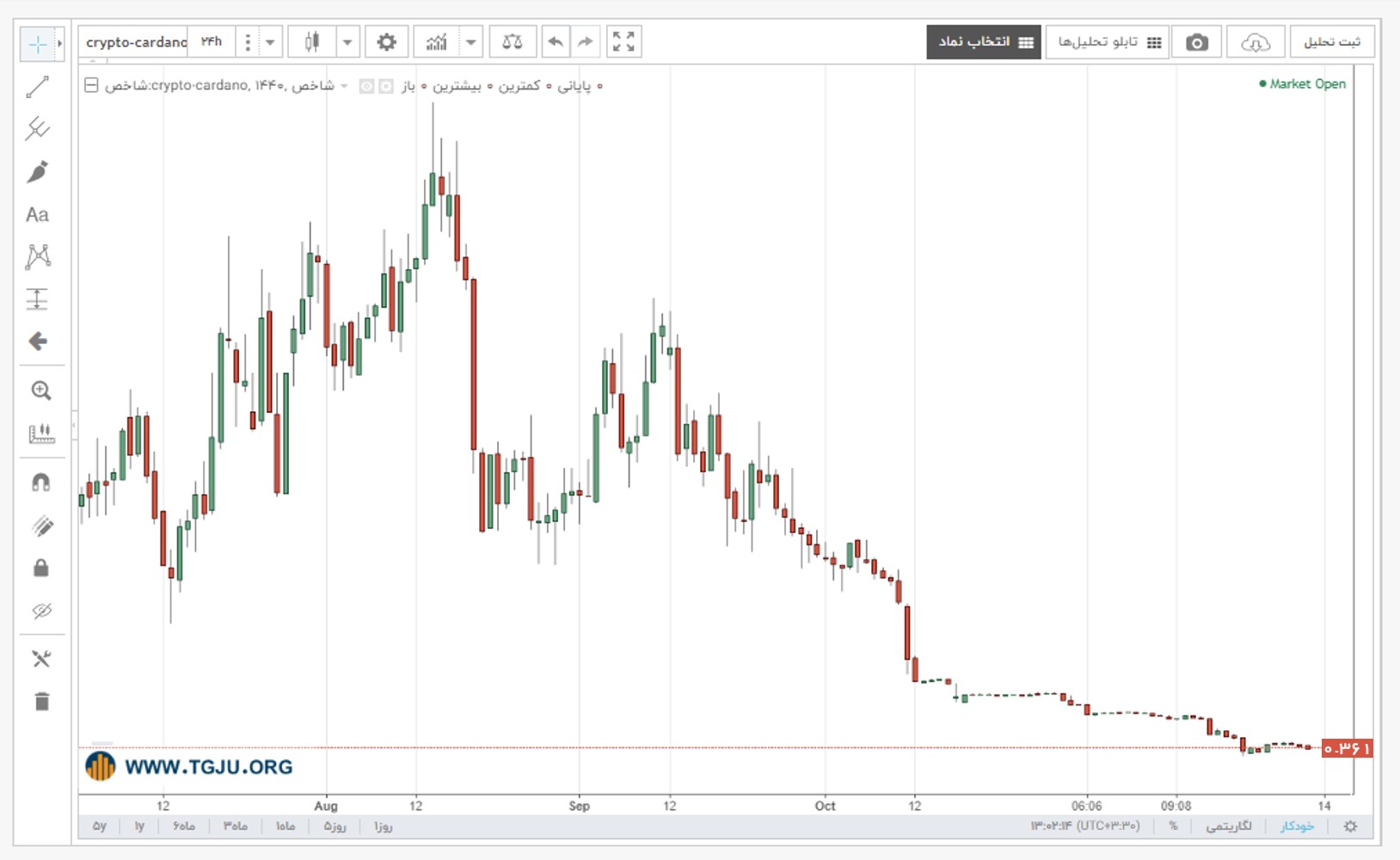Toggle magnet mode

click(x=40, y=482)
